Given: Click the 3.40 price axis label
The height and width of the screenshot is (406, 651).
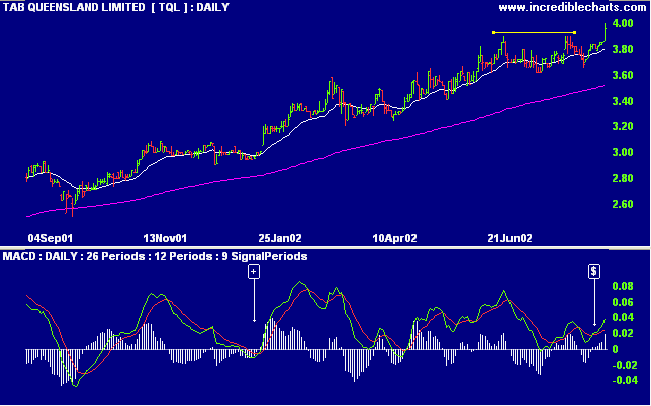Looking at the screenshot, I should coord(623,101).
